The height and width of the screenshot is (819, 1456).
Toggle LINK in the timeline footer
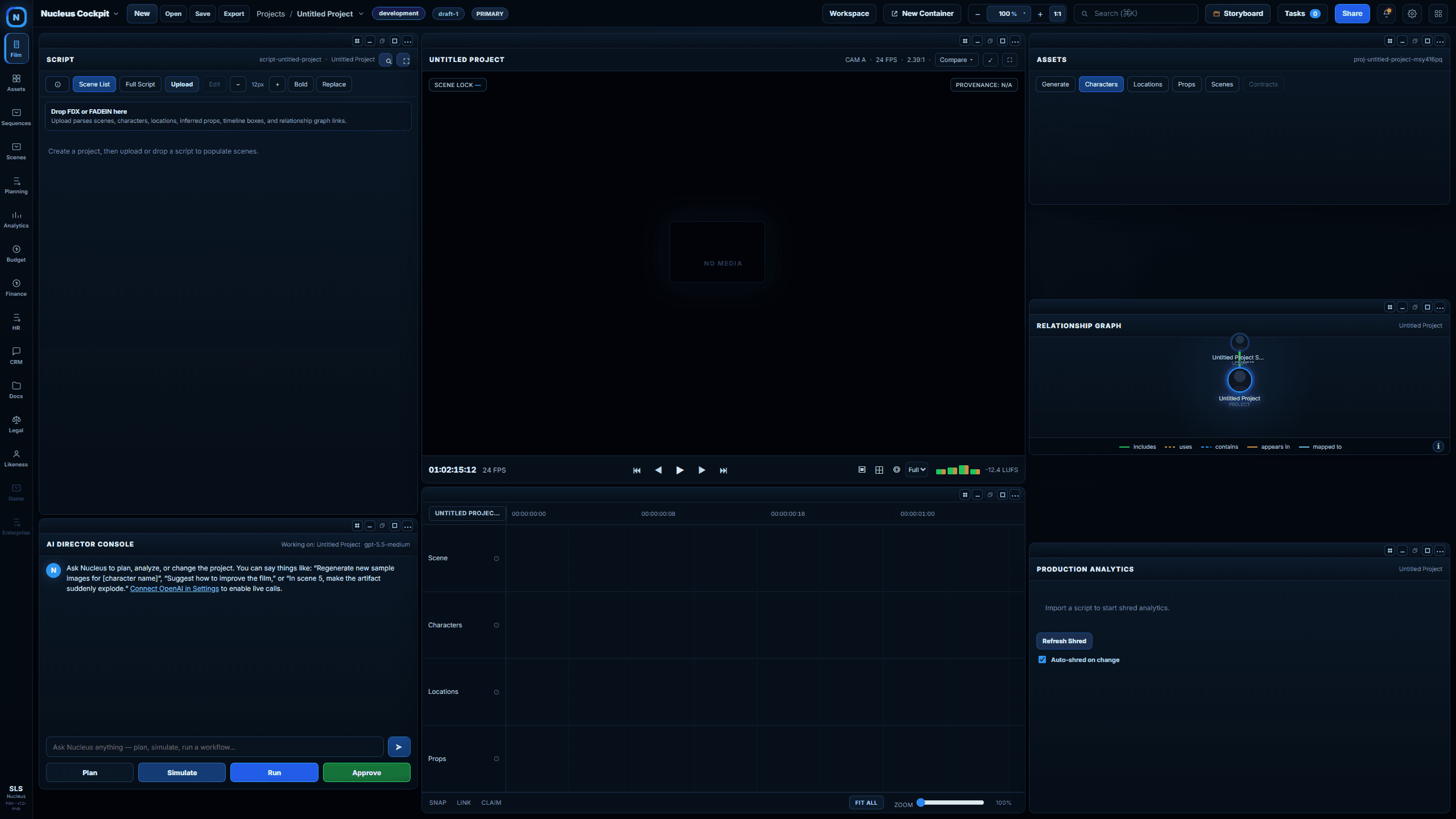pos(464,803)
